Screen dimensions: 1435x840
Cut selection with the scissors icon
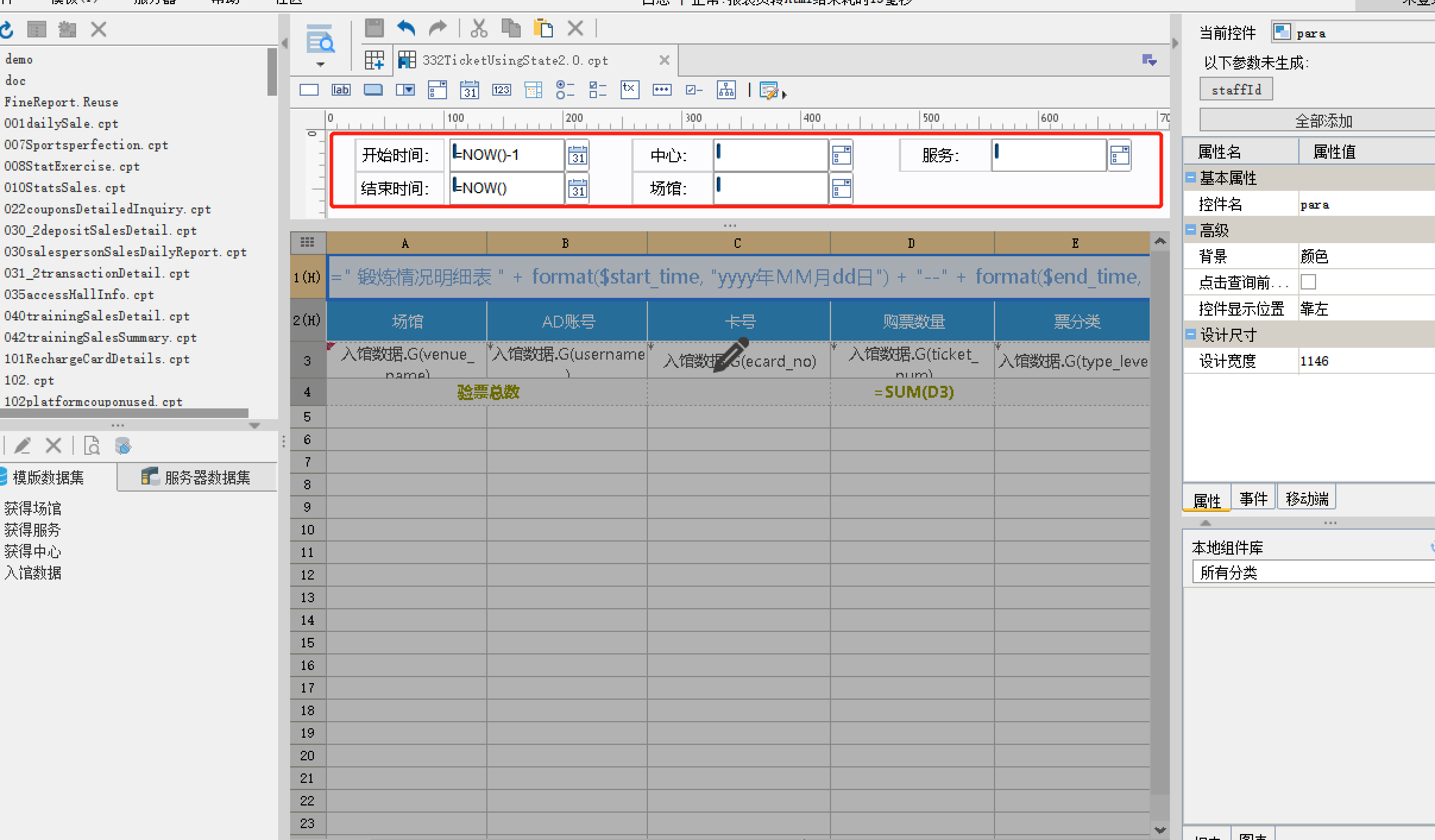click(479, 28)
